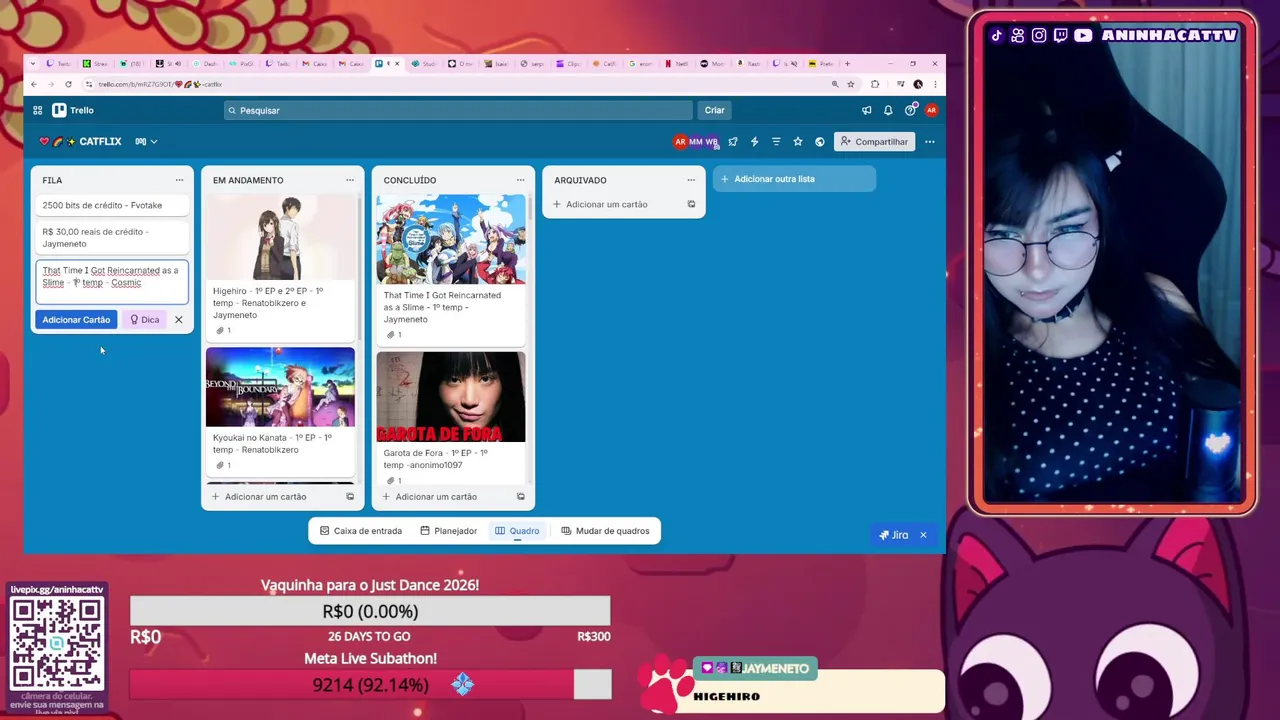Open the megaphone feedback icon
1280x720 pixels.
pyautogui.click(x=866, y=110)
